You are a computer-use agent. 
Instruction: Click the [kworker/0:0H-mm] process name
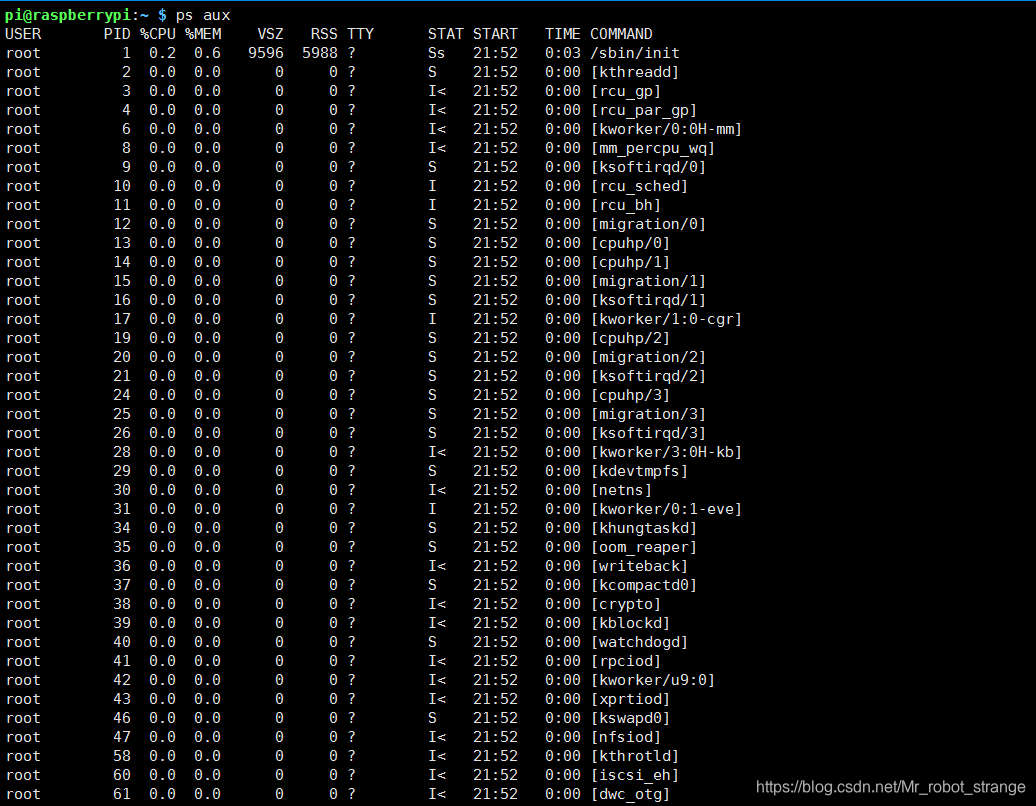pos(666,129)
